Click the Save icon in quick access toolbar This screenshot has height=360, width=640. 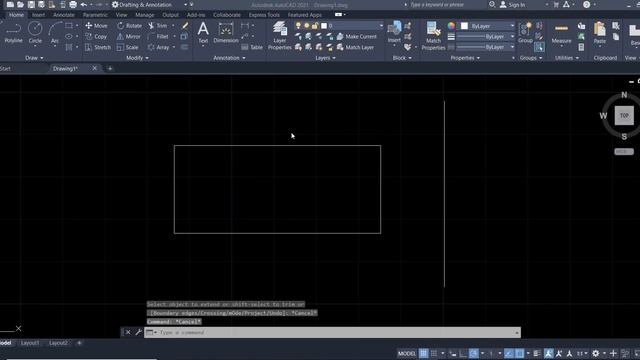coord(31,4)
